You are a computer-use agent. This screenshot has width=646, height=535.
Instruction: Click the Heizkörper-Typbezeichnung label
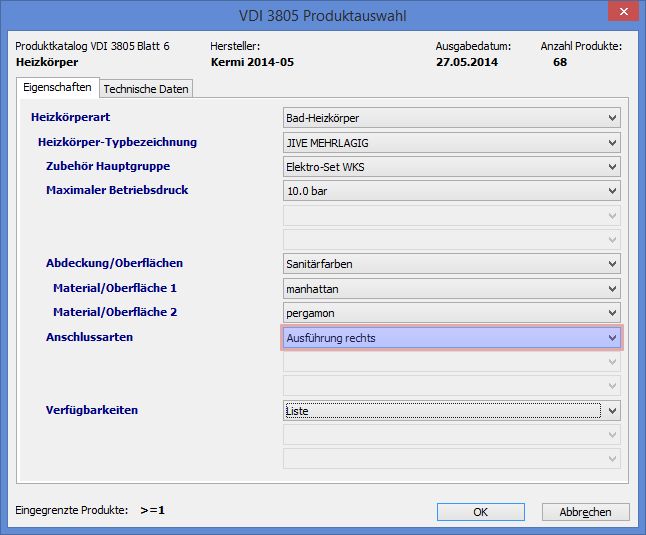pyautogui.click(x=117, y=142)
